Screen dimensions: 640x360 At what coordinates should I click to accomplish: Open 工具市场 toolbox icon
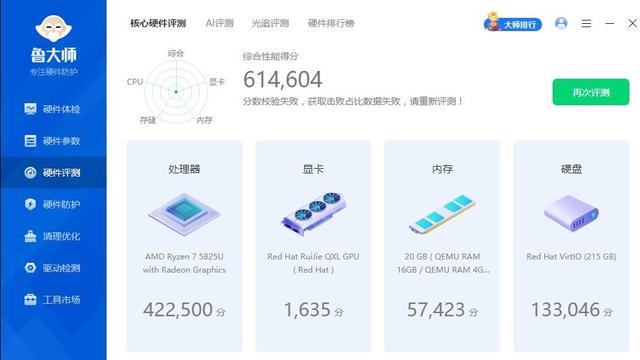click(30, 300)
